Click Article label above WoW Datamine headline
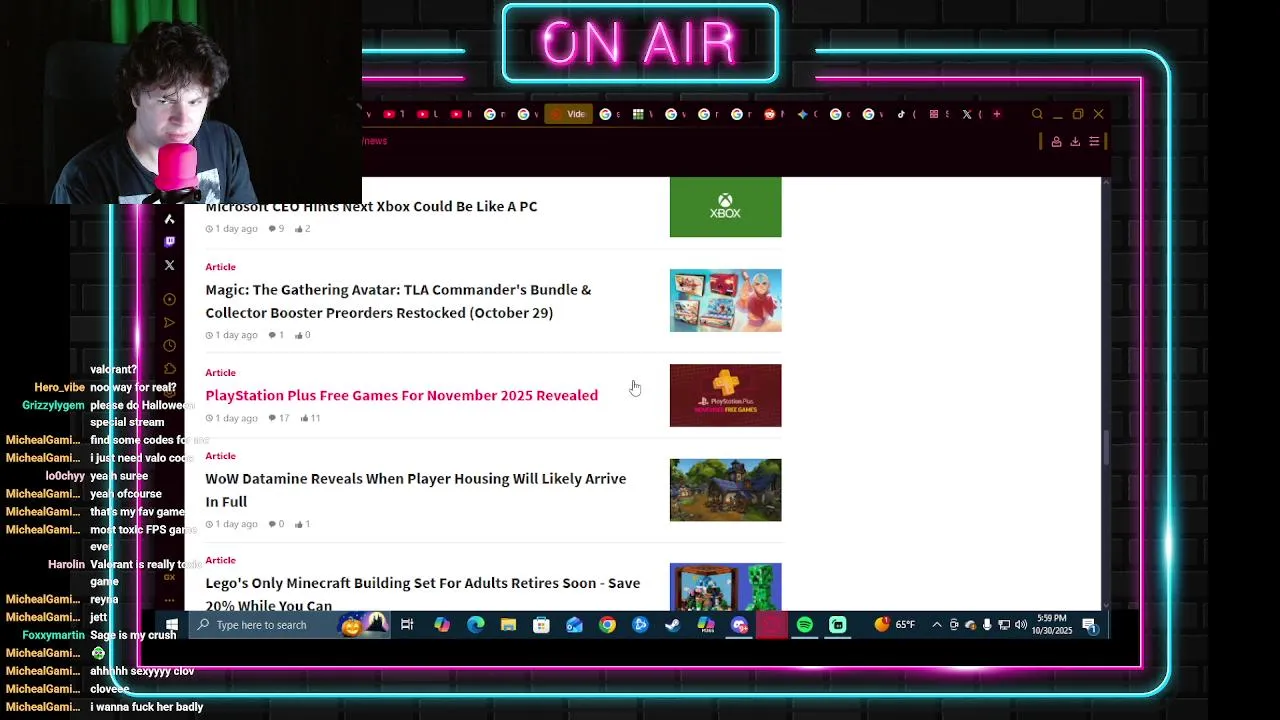 220,456
